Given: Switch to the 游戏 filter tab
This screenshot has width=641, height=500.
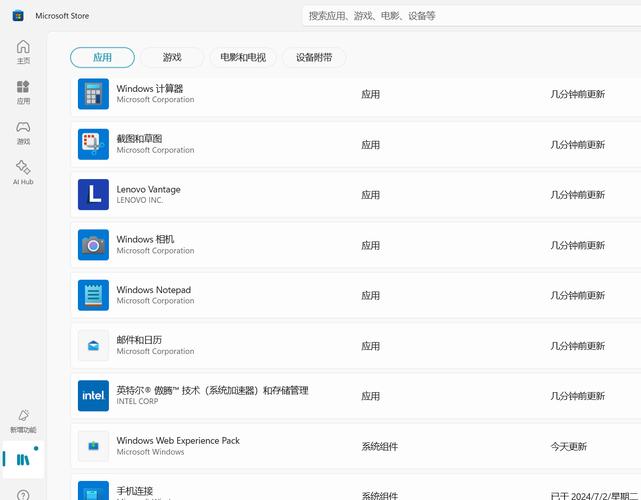Looking at the screenshot, I should click(172, 57).
